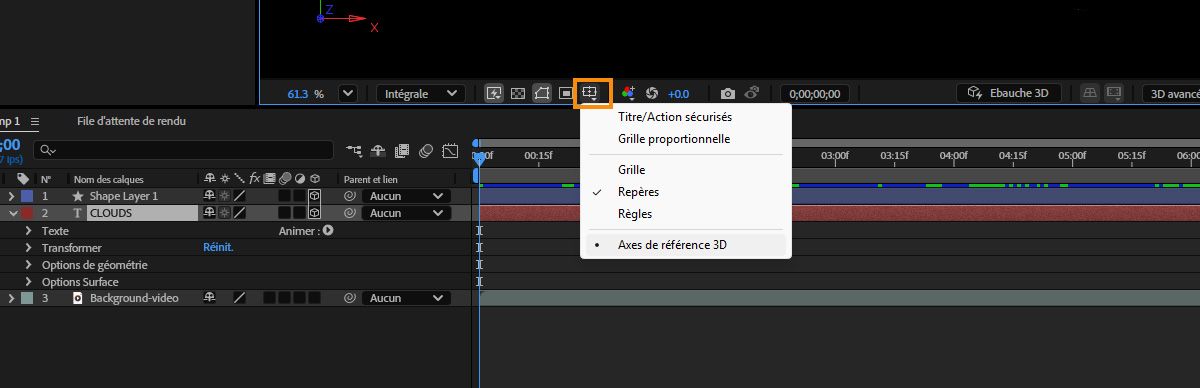Select Titre/Action sécurisés menu entry
The height and width of the screenshot is (388, 1200).
click(685, 117)
